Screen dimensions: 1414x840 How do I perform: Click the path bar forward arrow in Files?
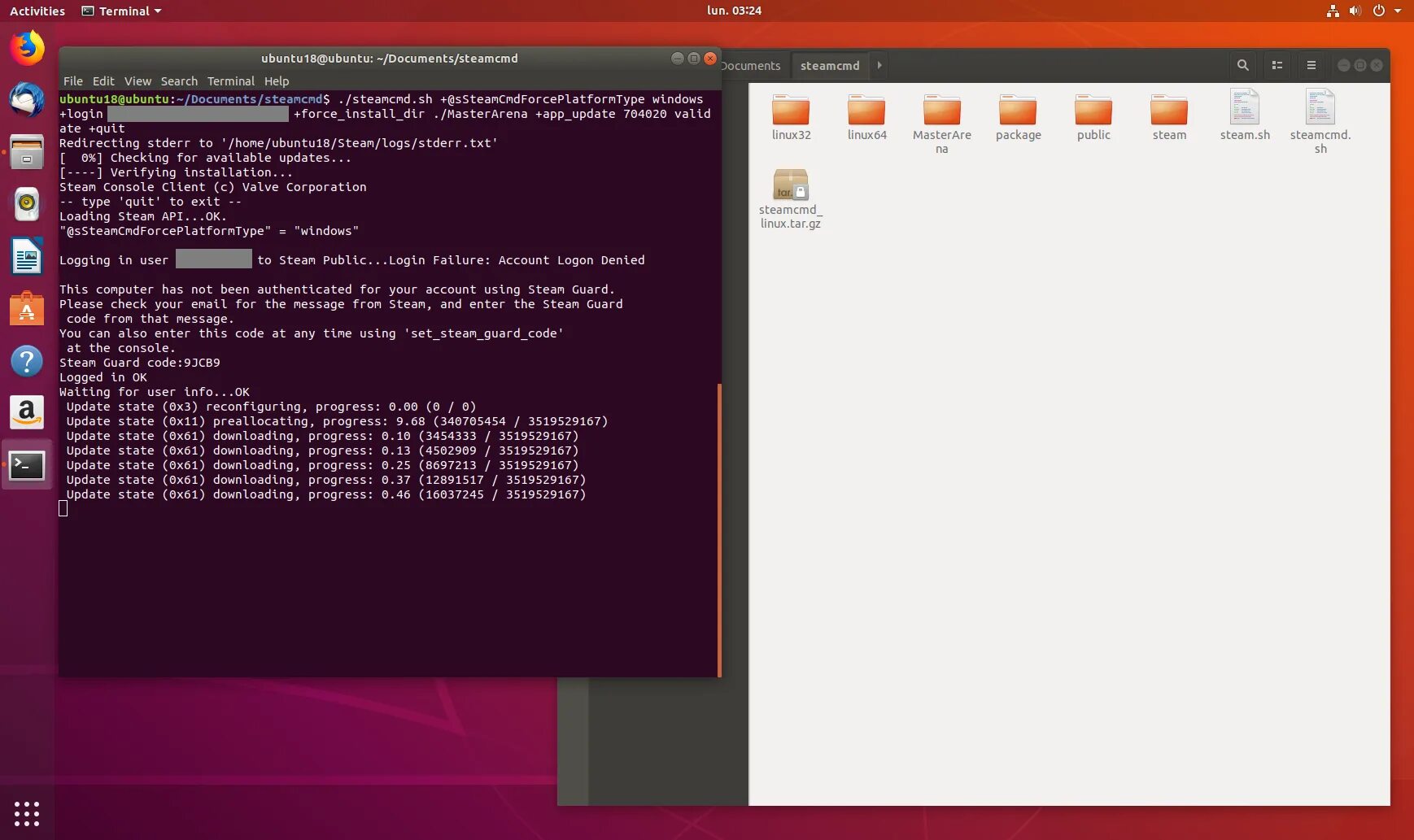point(879,65)
